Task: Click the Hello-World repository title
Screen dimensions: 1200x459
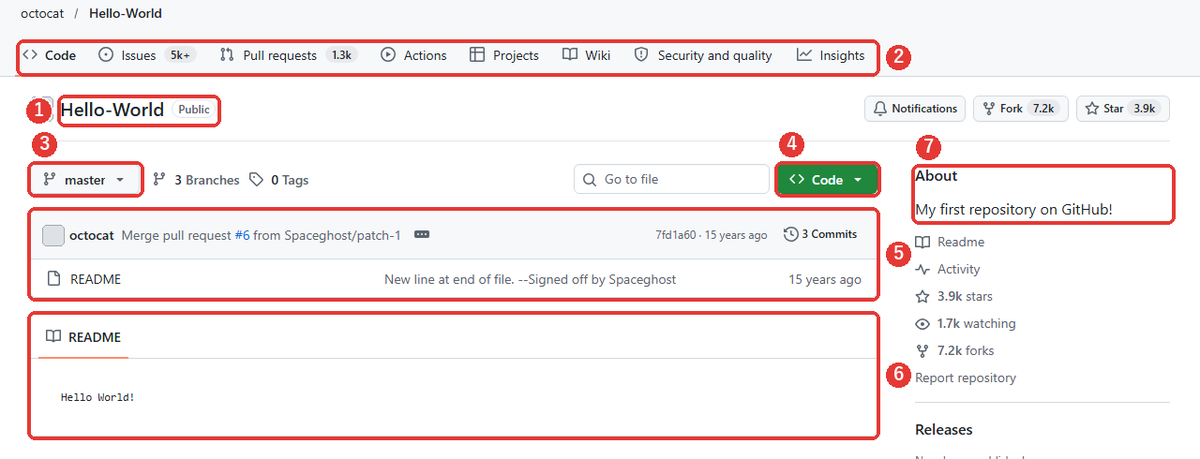Action: click(x=112, y=110)
